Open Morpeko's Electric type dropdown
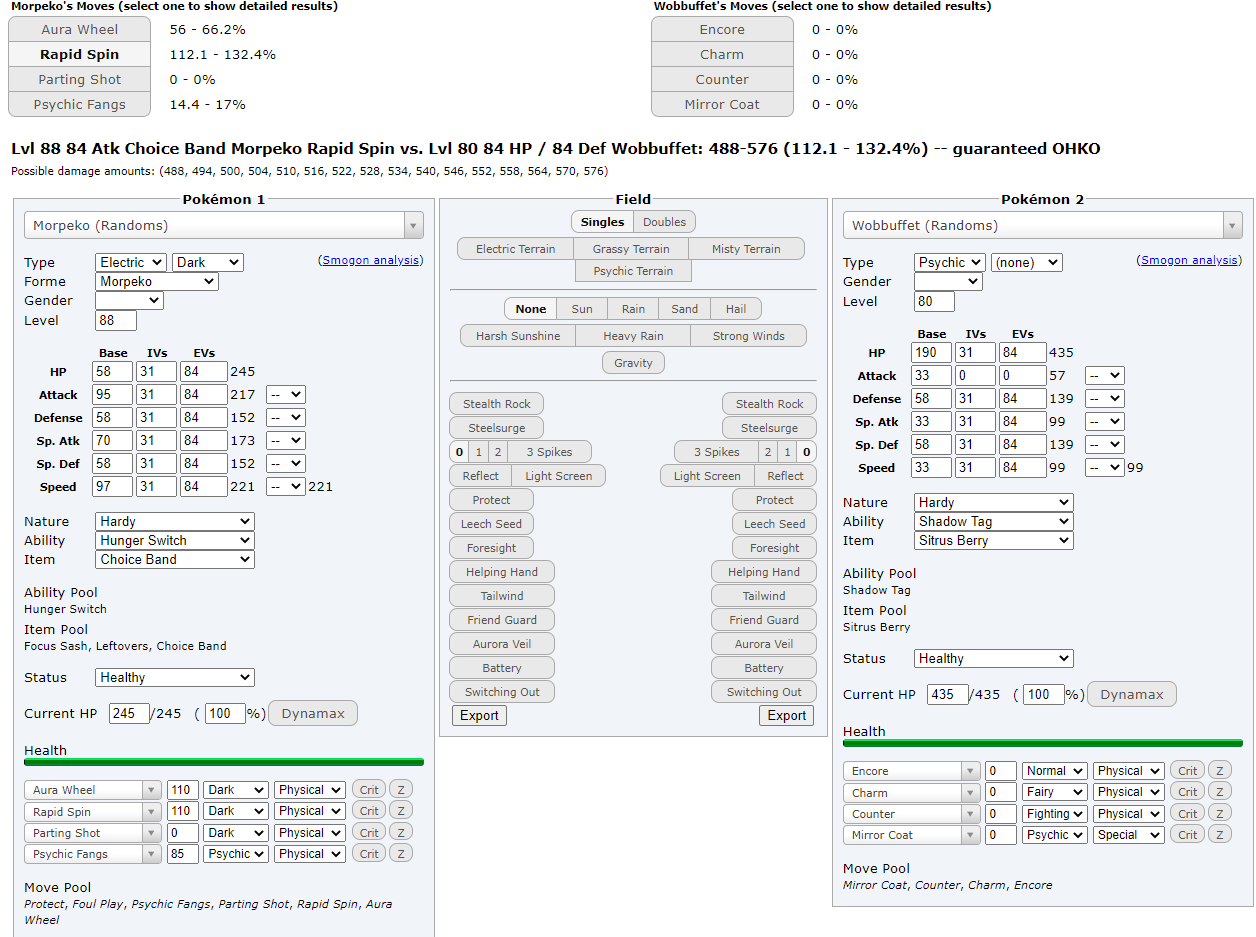Viewport: 1256px width, 937px height. pos(131,262)
